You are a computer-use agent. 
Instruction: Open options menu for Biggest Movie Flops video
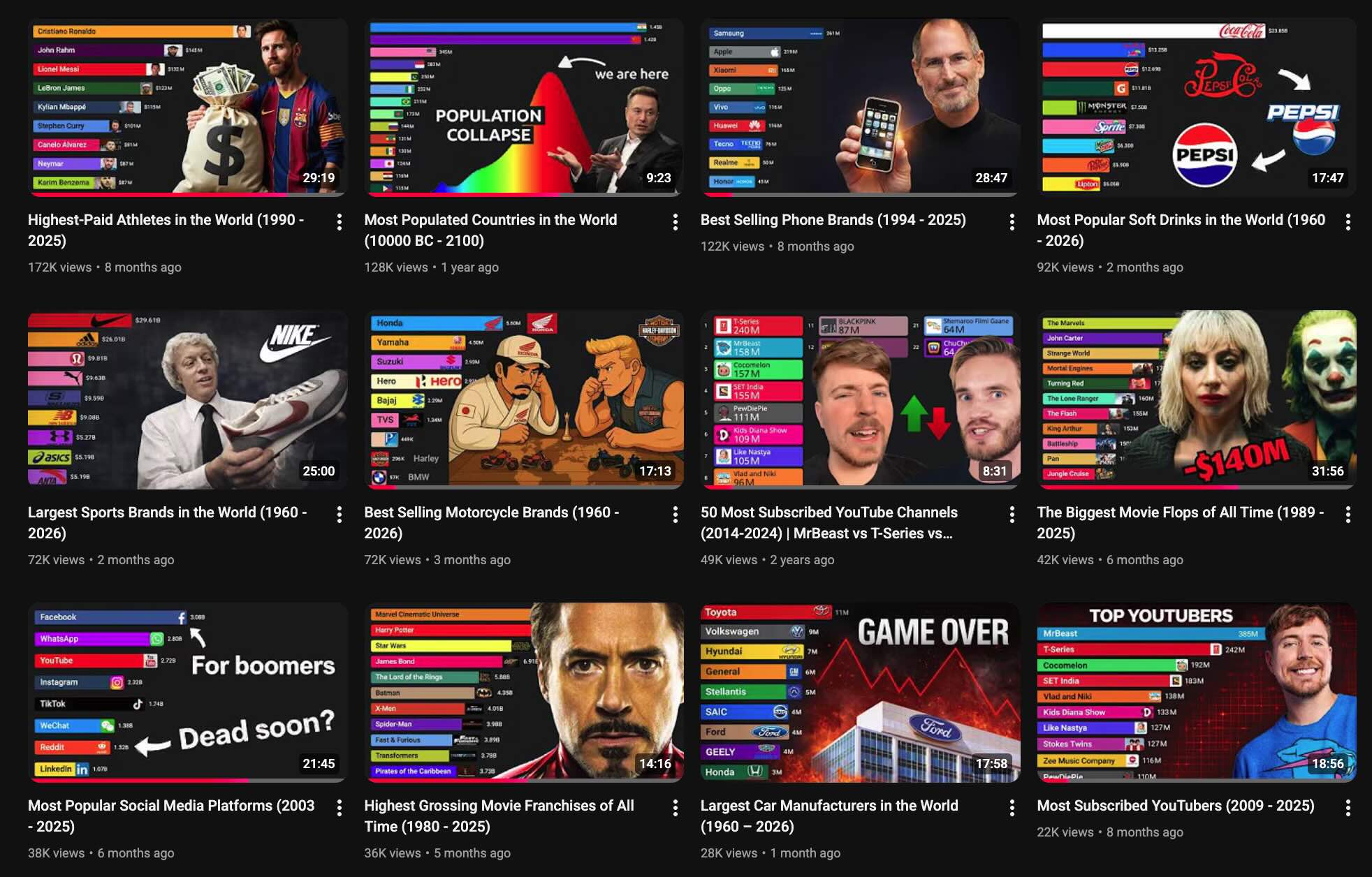point(1348,515)
